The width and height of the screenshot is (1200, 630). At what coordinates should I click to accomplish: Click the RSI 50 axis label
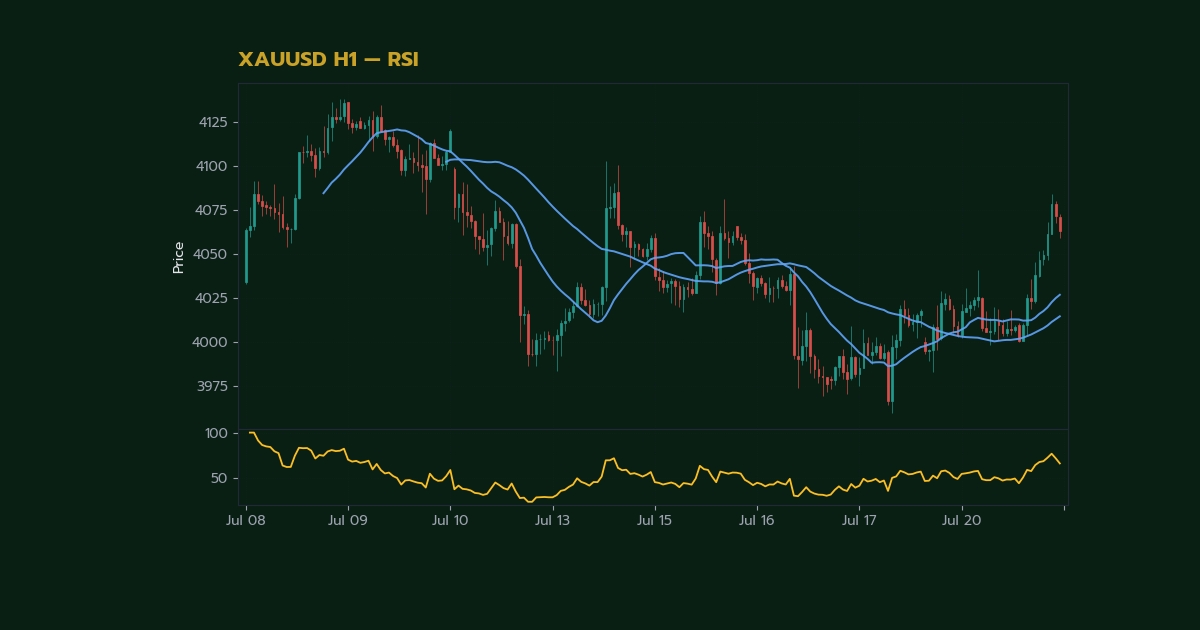[x=220, y=478]
